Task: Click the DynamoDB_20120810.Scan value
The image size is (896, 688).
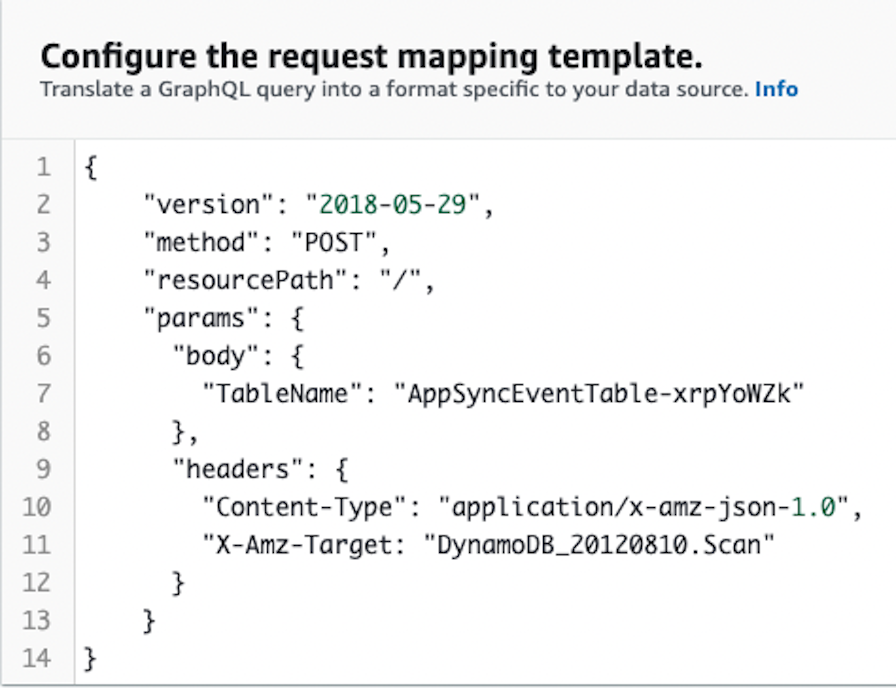Action: [598, 544]
